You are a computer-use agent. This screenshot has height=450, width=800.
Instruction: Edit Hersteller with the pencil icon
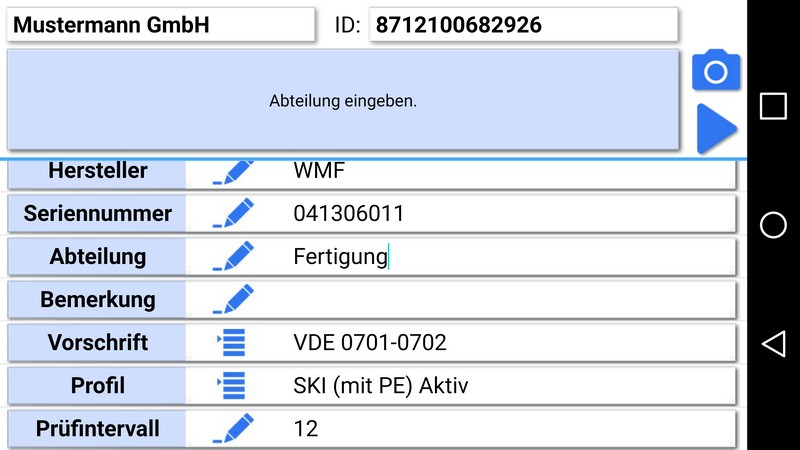(x=233, y=171)
